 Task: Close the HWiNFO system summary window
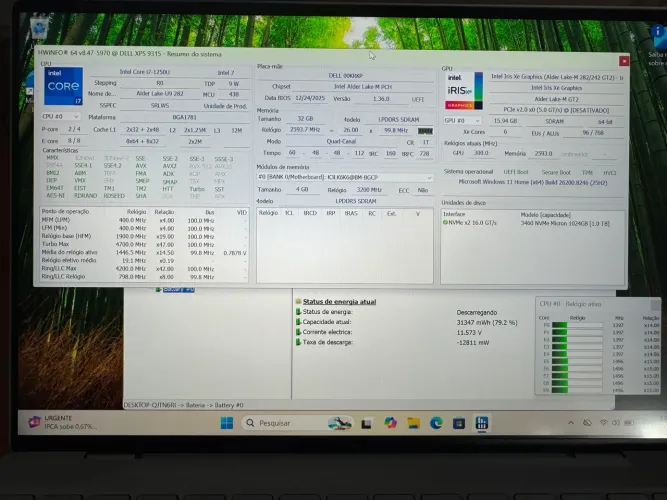click(624, 61)
